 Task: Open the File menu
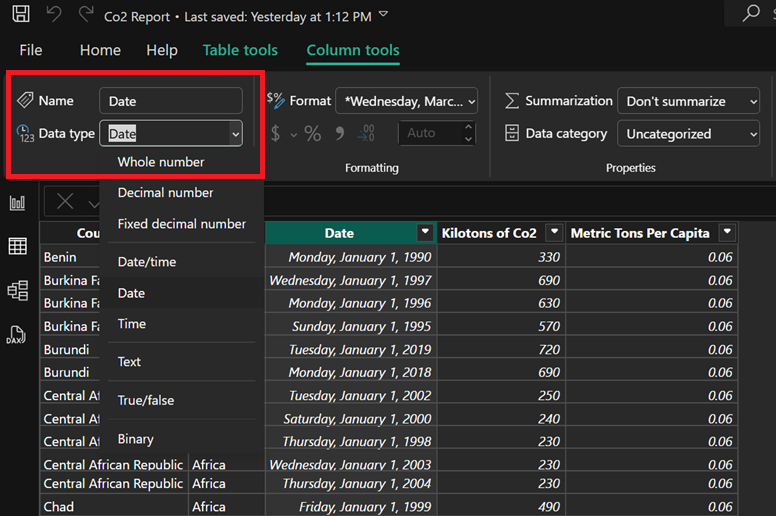pyautogui.click(x=31, y=50)
